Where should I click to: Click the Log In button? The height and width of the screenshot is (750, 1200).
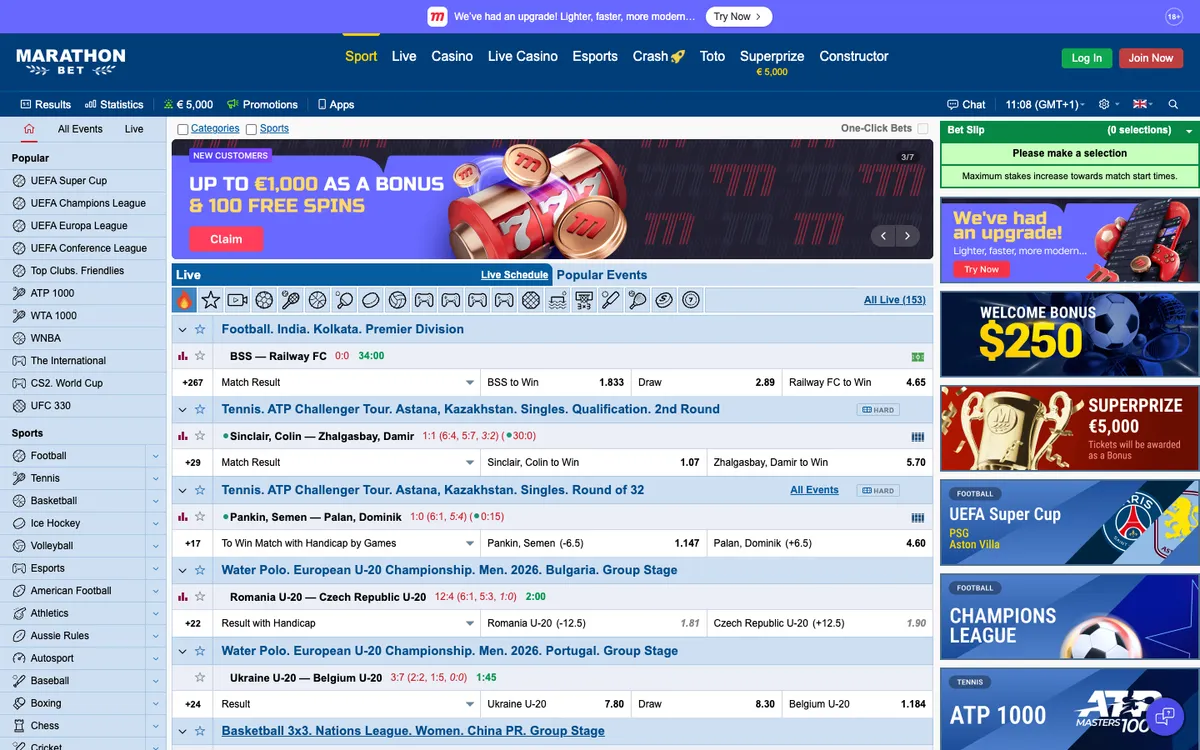(x=1086, y=58)
